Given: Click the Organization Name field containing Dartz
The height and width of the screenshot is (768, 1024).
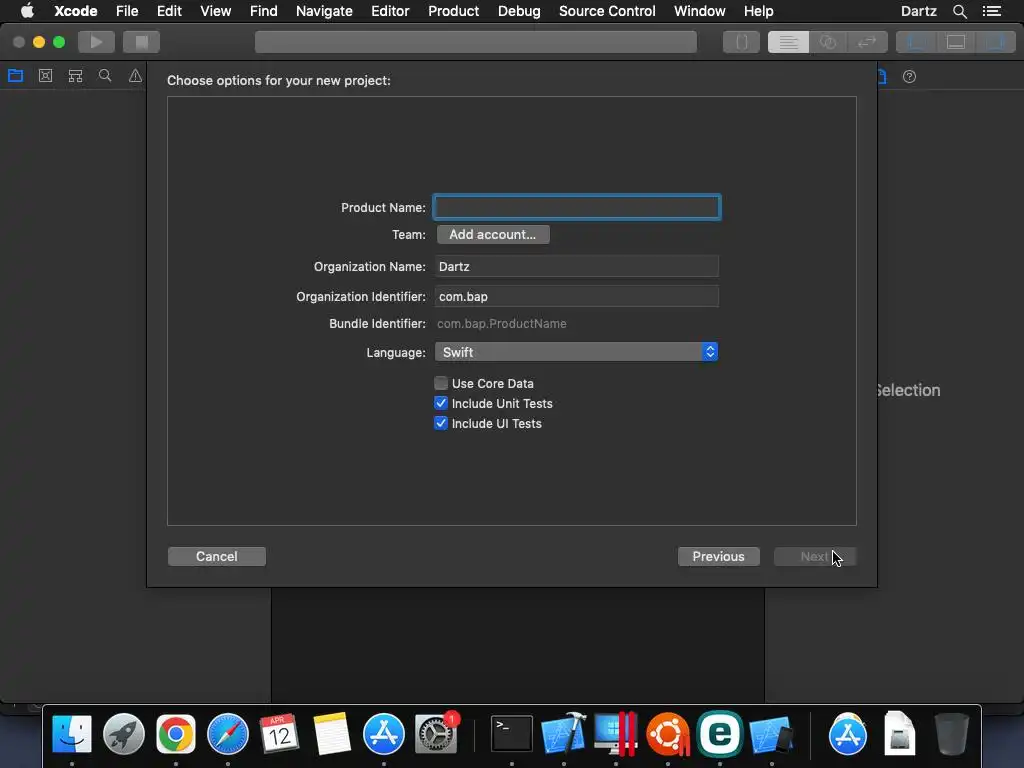Looking at the screenshot, I should click(577, 266).
